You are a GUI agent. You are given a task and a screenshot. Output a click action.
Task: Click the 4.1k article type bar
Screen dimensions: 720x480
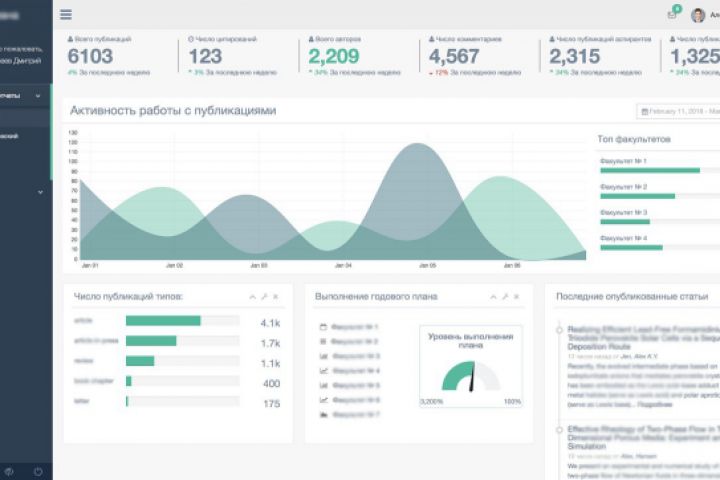click(x=183, y=321)
